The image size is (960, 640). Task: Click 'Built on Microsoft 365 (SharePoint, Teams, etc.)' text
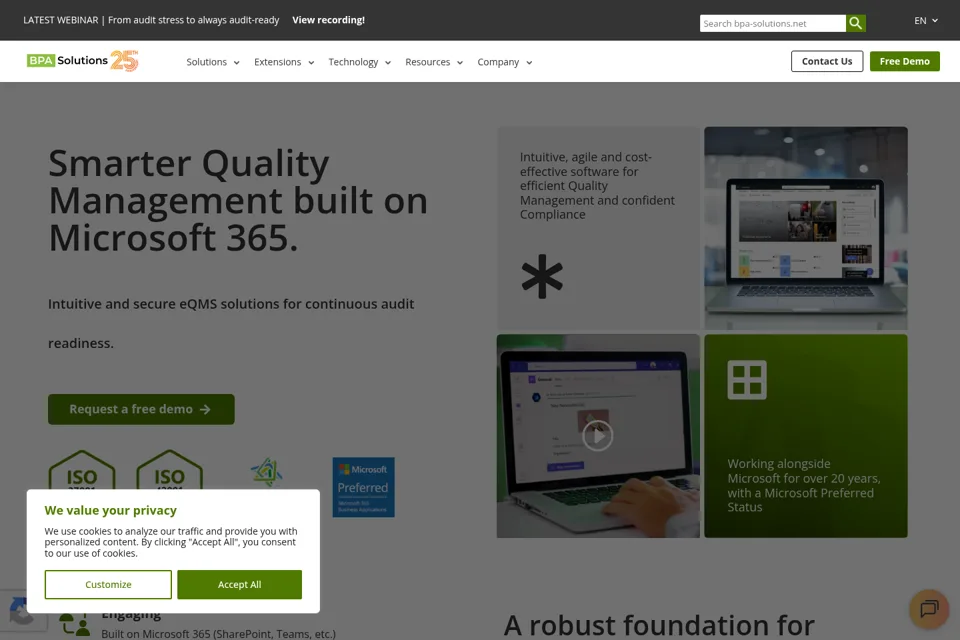219,634
